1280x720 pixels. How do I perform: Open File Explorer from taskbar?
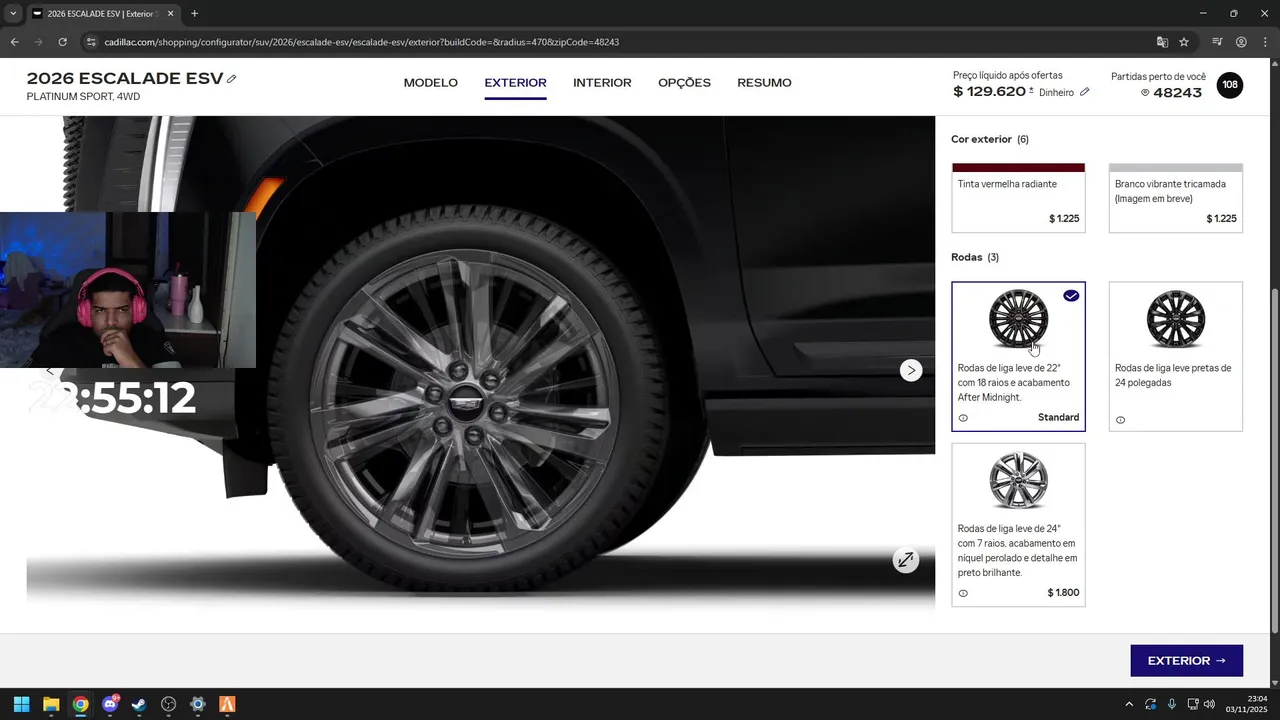51,704
